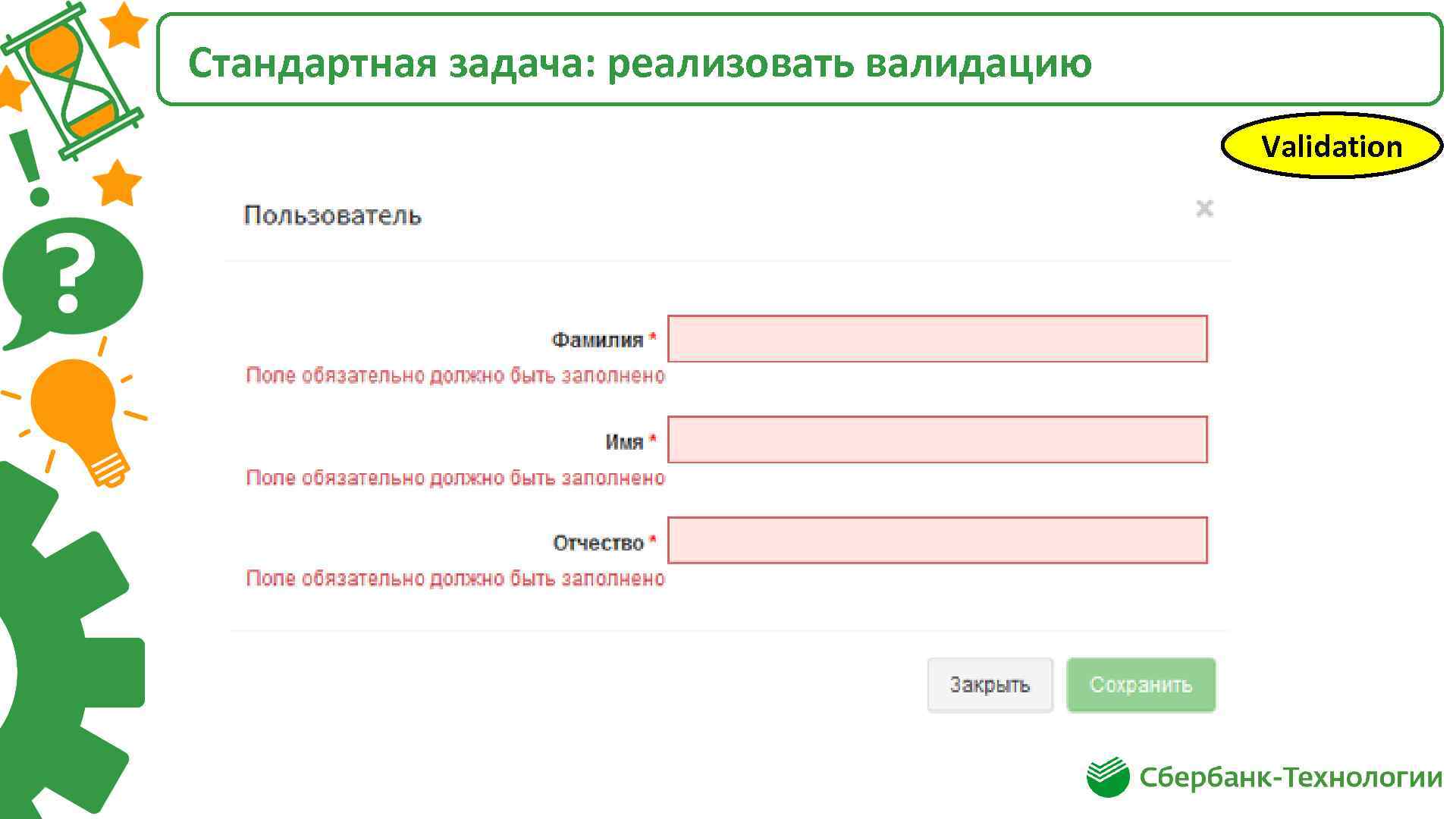Select the Отчество input box
1456x819 pixels.
pyautogui.click(x=937, y=541)
